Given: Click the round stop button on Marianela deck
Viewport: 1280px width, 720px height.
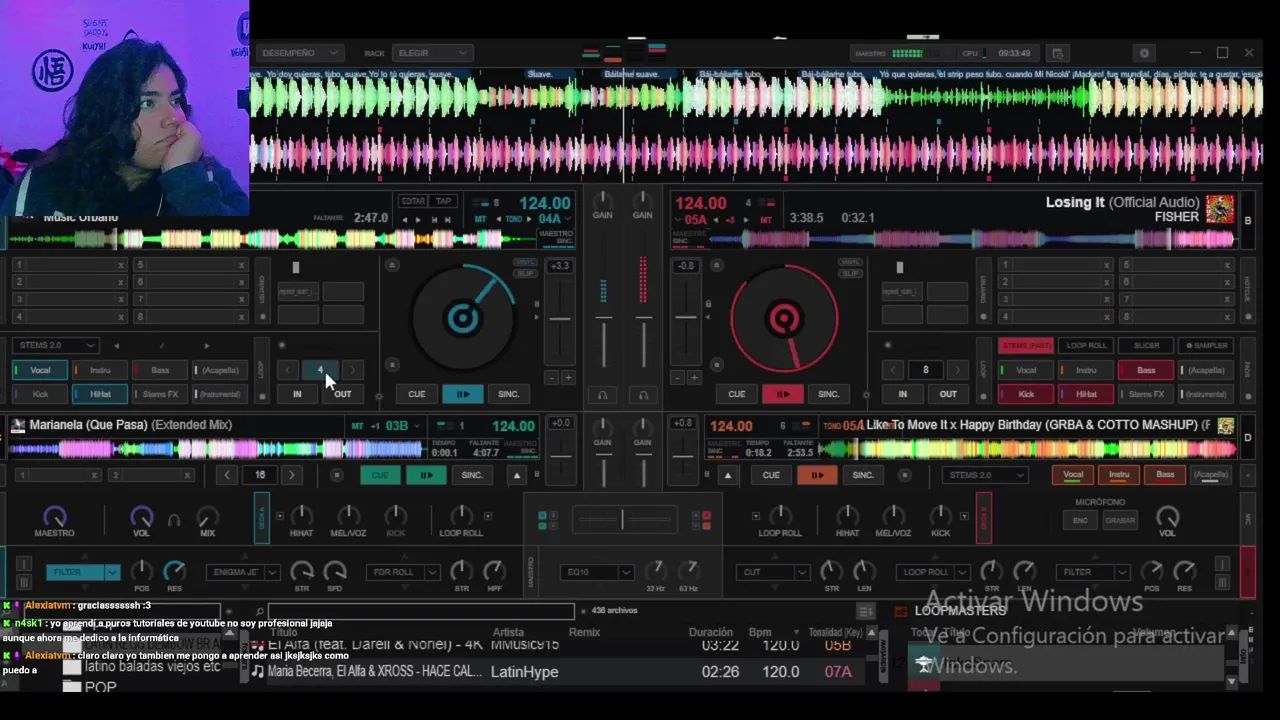Looking at the screenshot, I should tap(337, 475).
